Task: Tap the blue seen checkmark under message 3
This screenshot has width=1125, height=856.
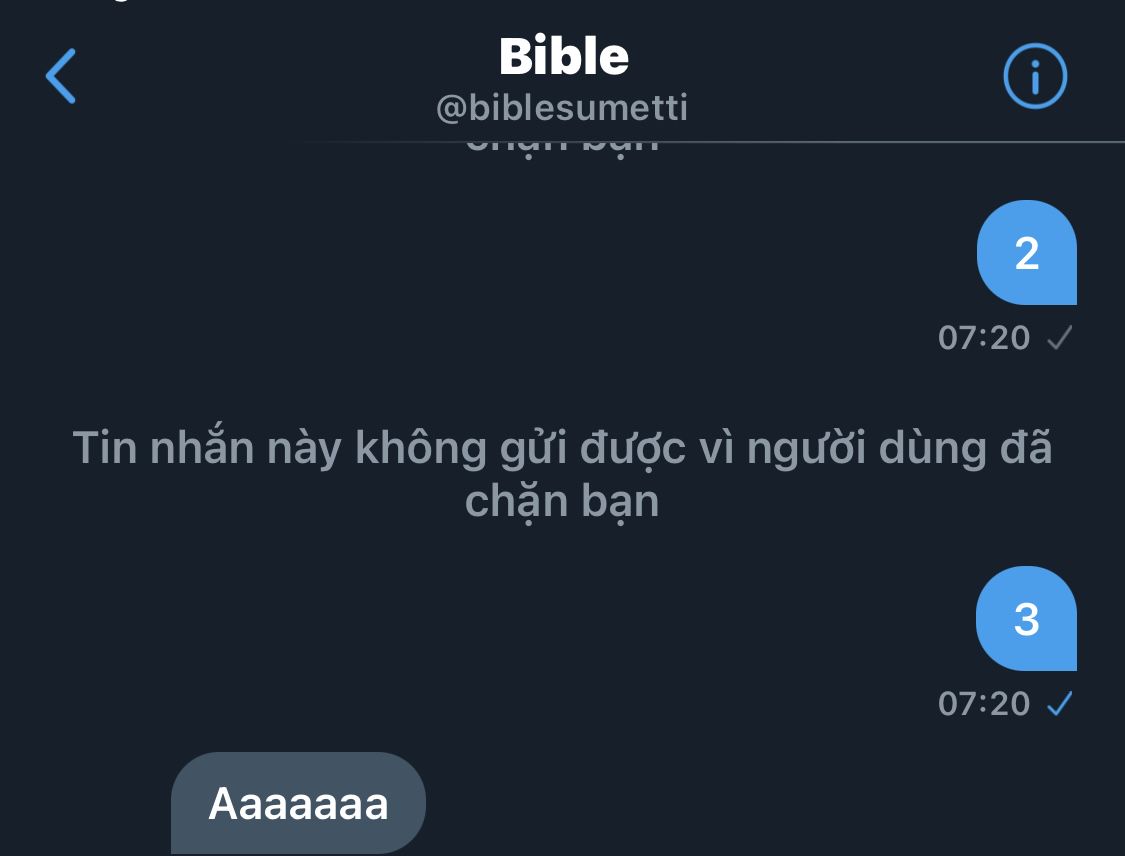Action: [1060, 703]
